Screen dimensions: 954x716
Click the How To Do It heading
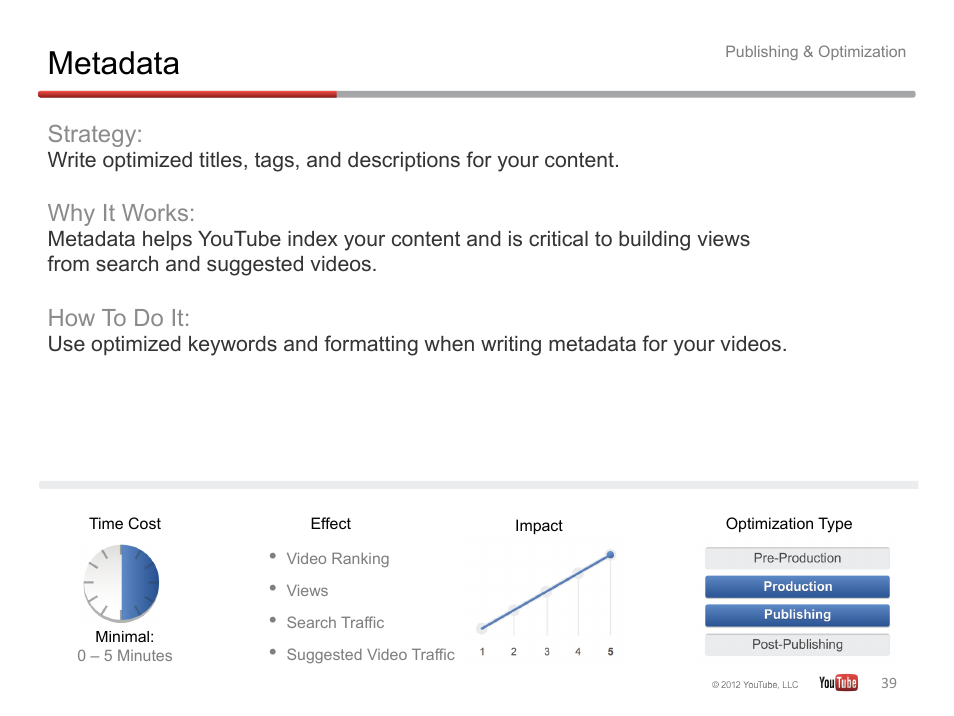click(118, 318)
